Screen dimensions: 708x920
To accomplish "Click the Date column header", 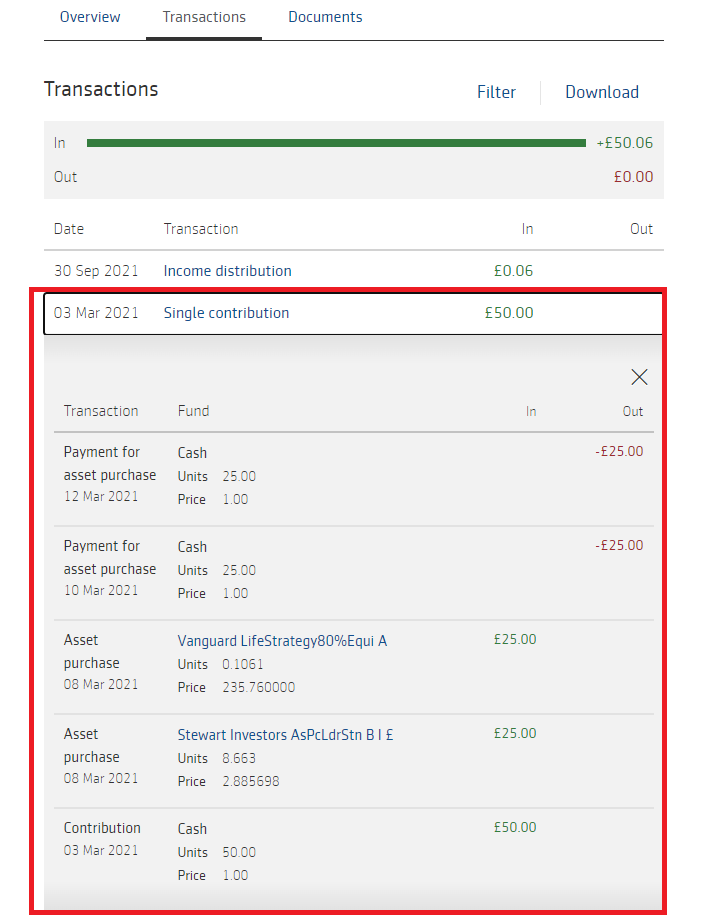I will 69,229.
